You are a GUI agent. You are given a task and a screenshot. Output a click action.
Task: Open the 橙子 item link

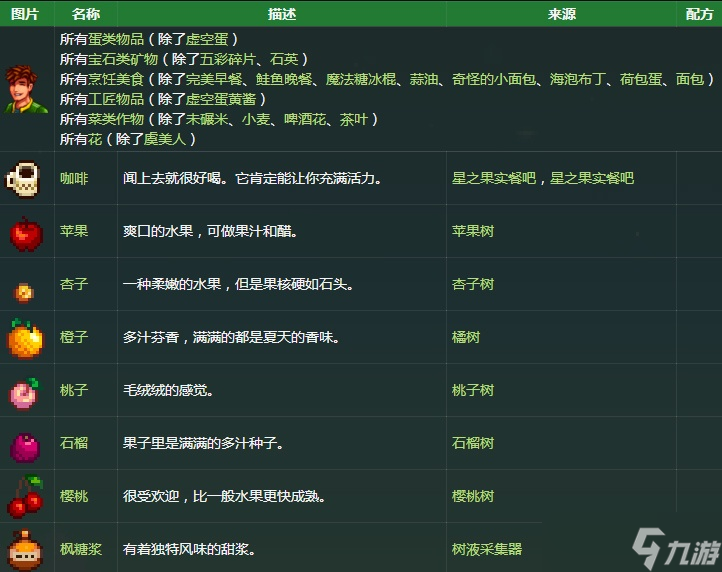click(74, 337)
